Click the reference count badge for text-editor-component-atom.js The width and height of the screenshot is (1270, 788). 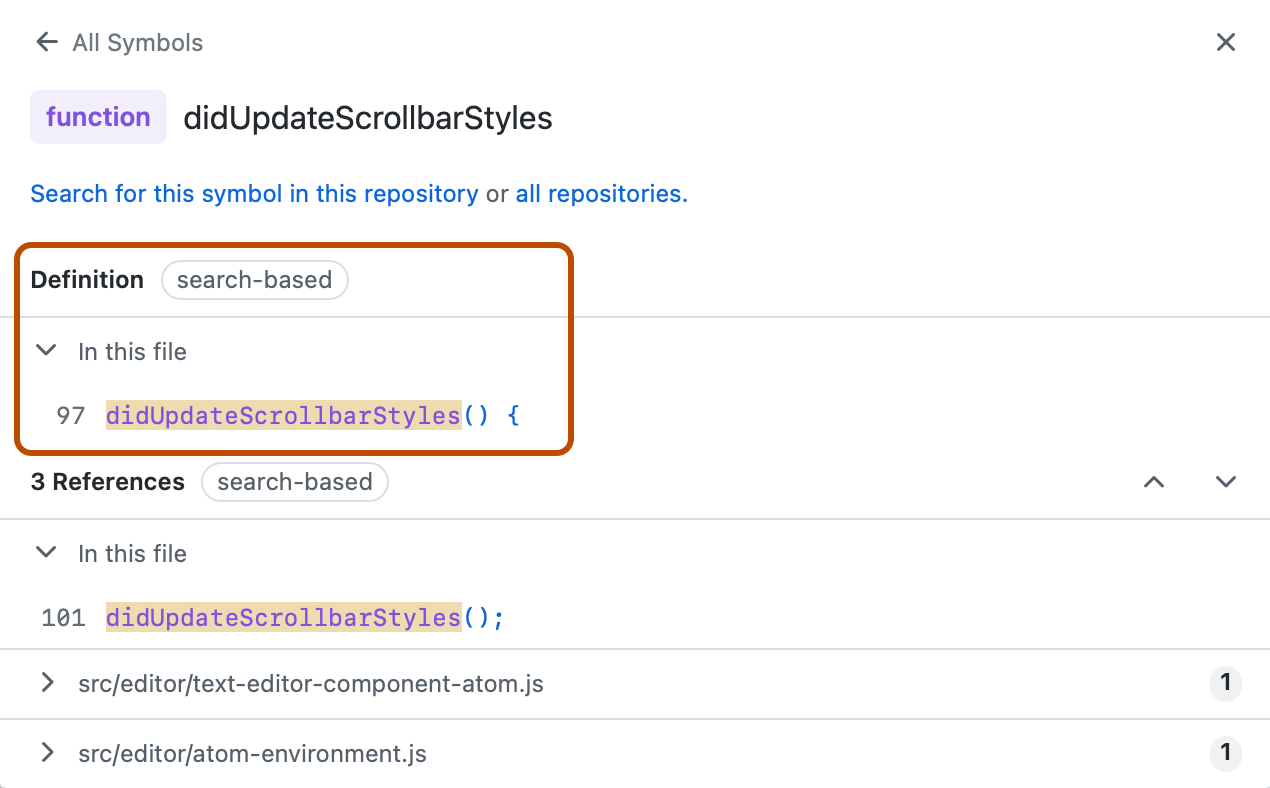[1226, 684]
